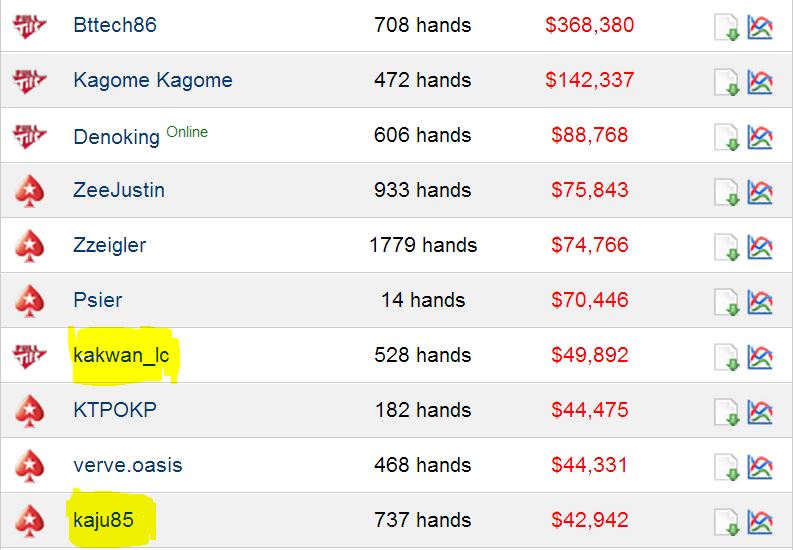Show graph icon for Zzeigler
This screenshot has height=550, width=793.
tap(760, 247)
